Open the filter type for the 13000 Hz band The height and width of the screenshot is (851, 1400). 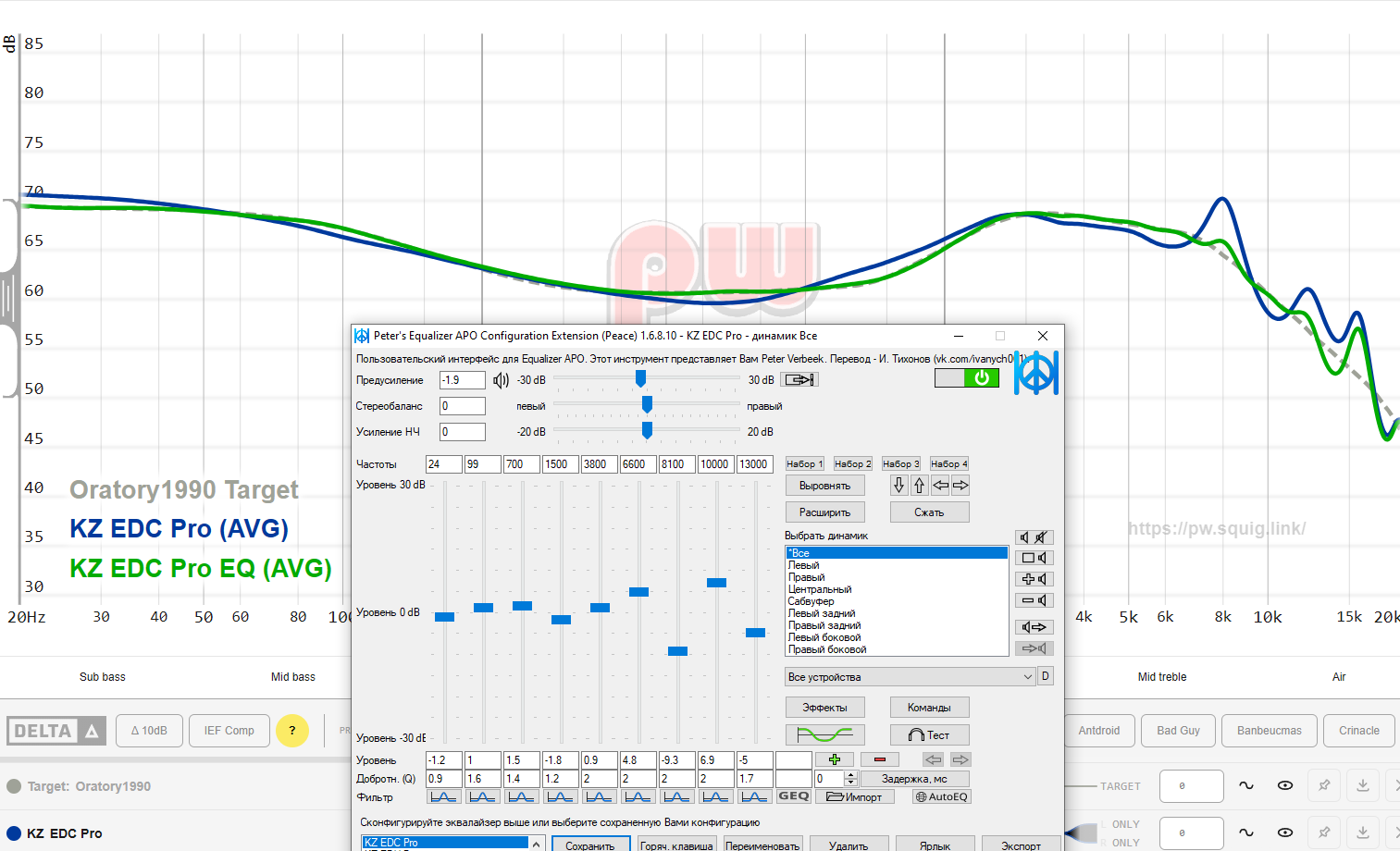(x=754, y=796)
